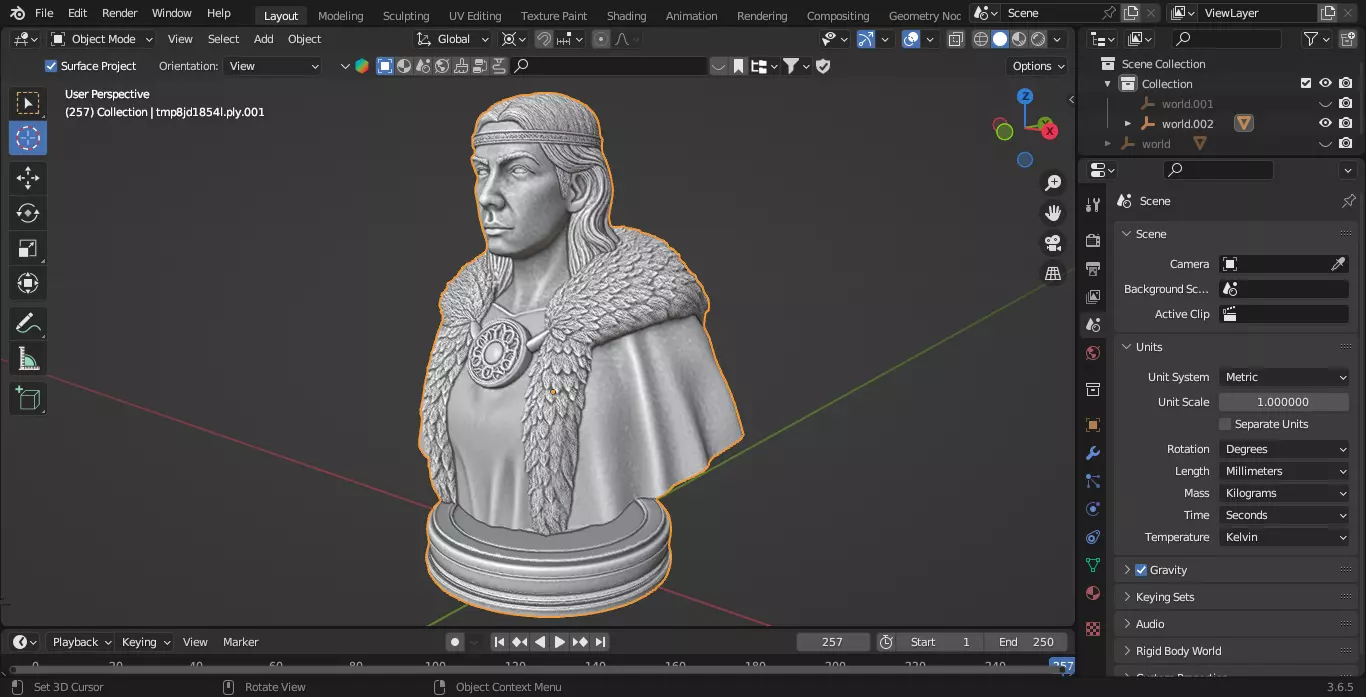Open the Object Mode dropdown

click(x=102, y=39)
